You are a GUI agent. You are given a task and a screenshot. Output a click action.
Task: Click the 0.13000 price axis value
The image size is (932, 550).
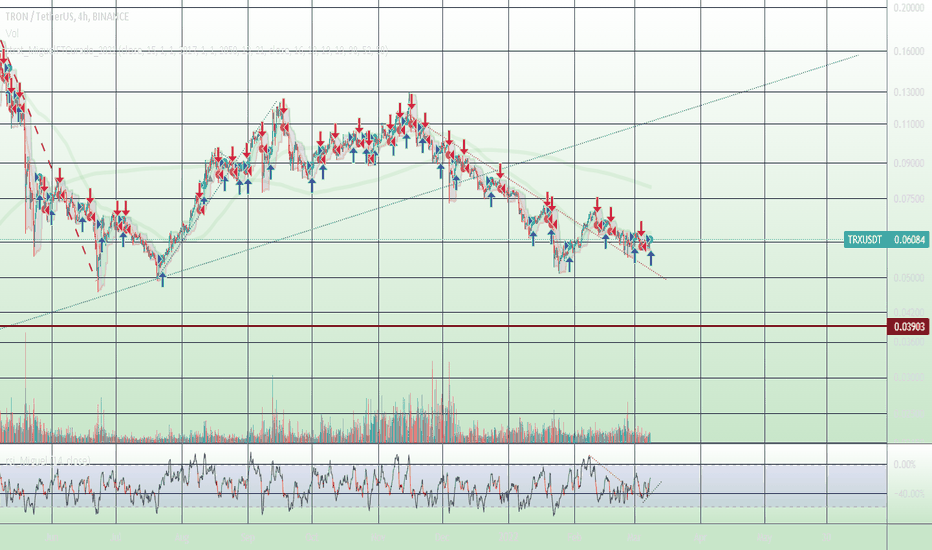[909, 92]
